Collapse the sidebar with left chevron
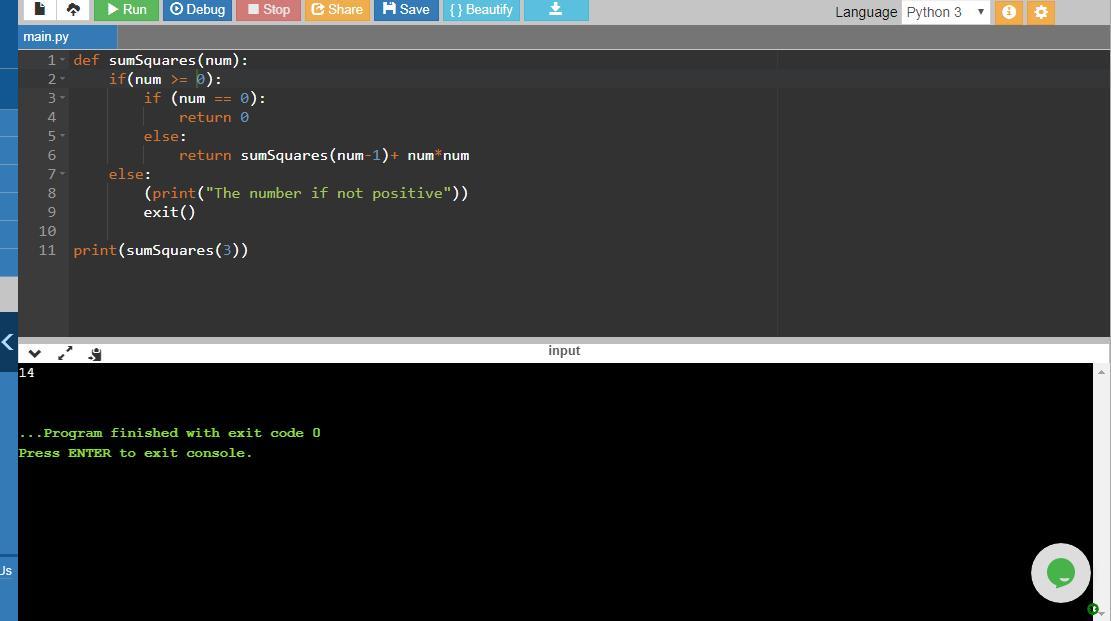 8,342
